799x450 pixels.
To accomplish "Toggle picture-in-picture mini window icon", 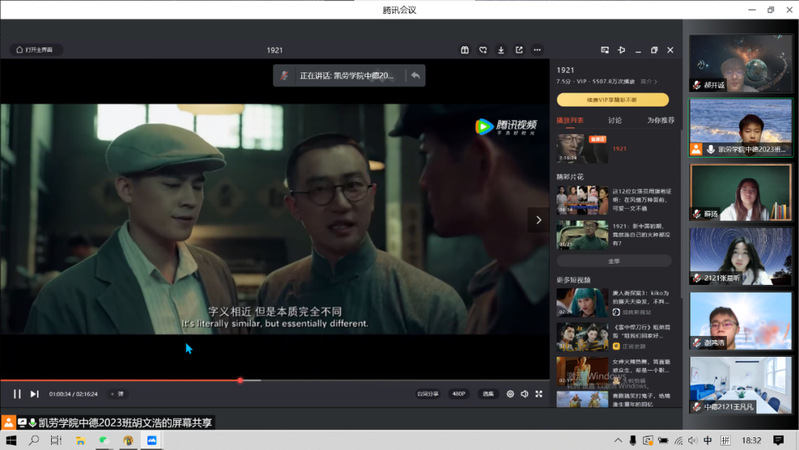I will coord(604,50).
